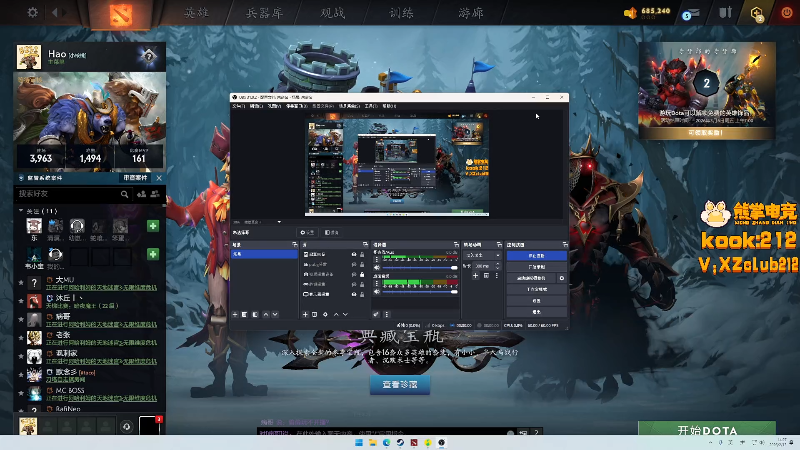Toggle favorite star beside friend 大MU
Screen dimensions: 800x450
pyautogui.click(x=21, y=282)
